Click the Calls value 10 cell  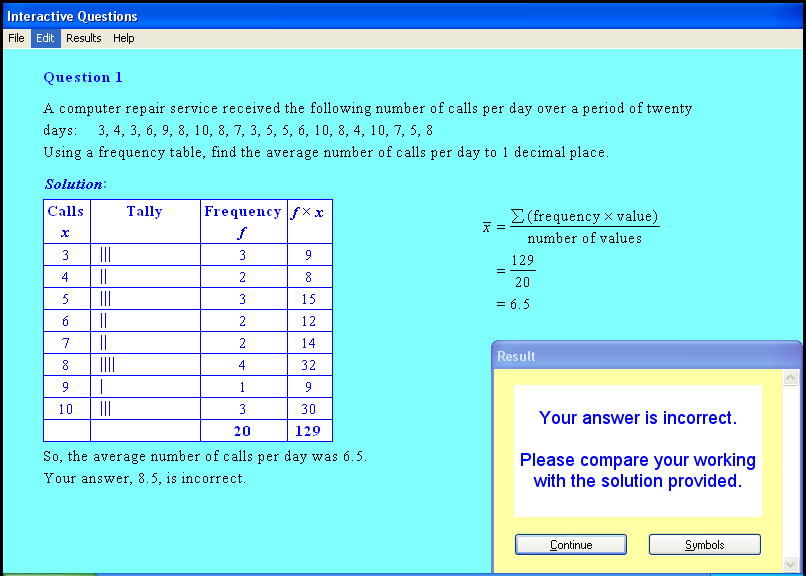click(67, 409)
